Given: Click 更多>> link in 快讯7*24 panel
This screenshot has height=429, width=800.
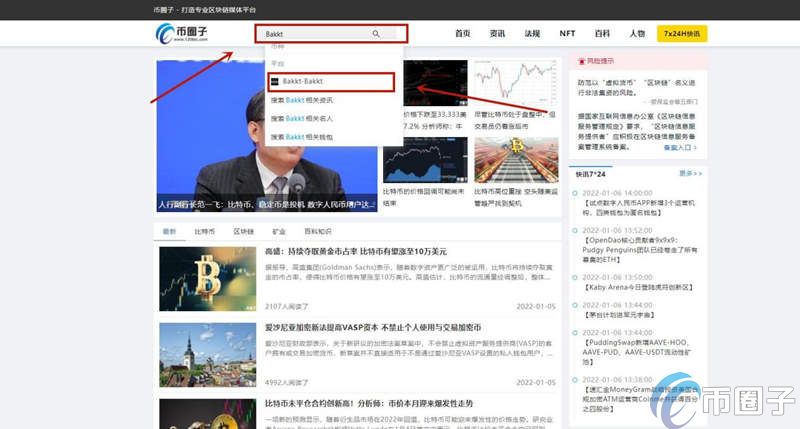Looking at the screenshot, I should 691,174.
